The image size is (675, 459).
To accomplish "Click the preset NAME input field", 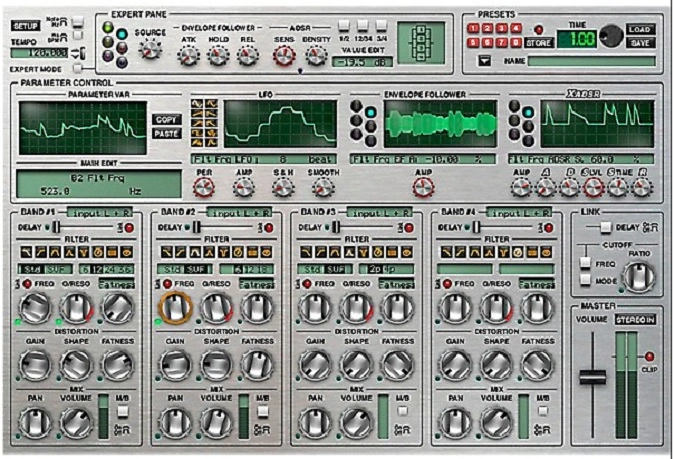I will (591, 61).
